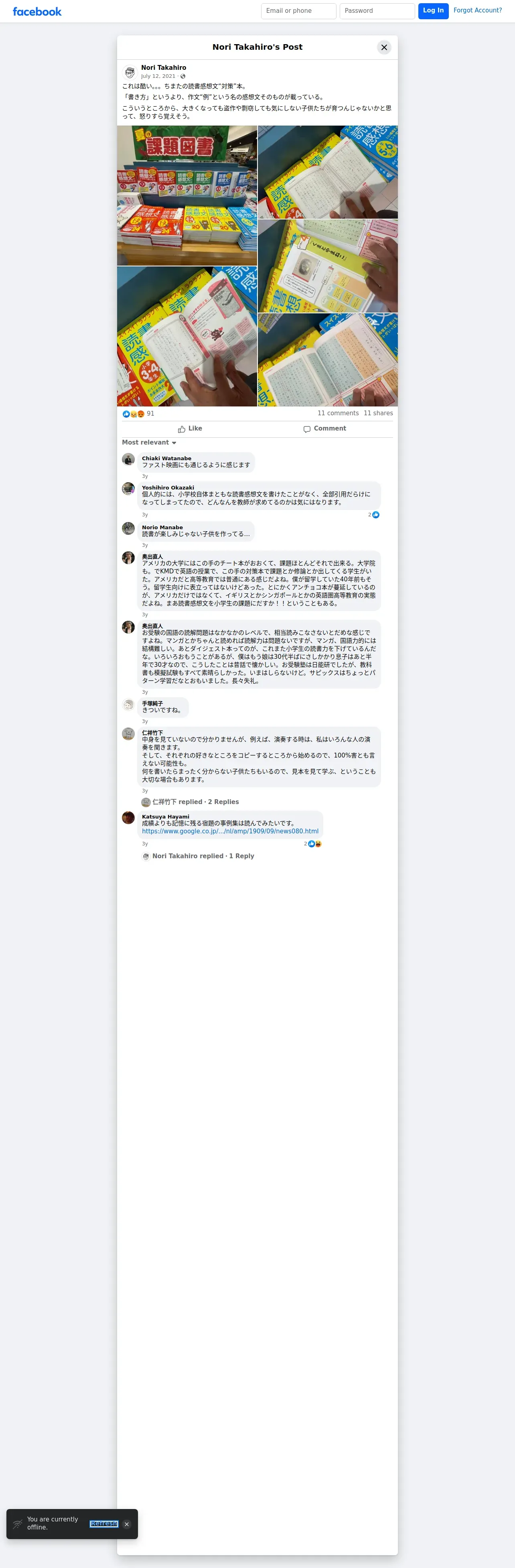Viewport: 515px width, 1568px height.
Task: Expand 仁祥竹下's 2 Replies thread
Action: pos(195,802)
